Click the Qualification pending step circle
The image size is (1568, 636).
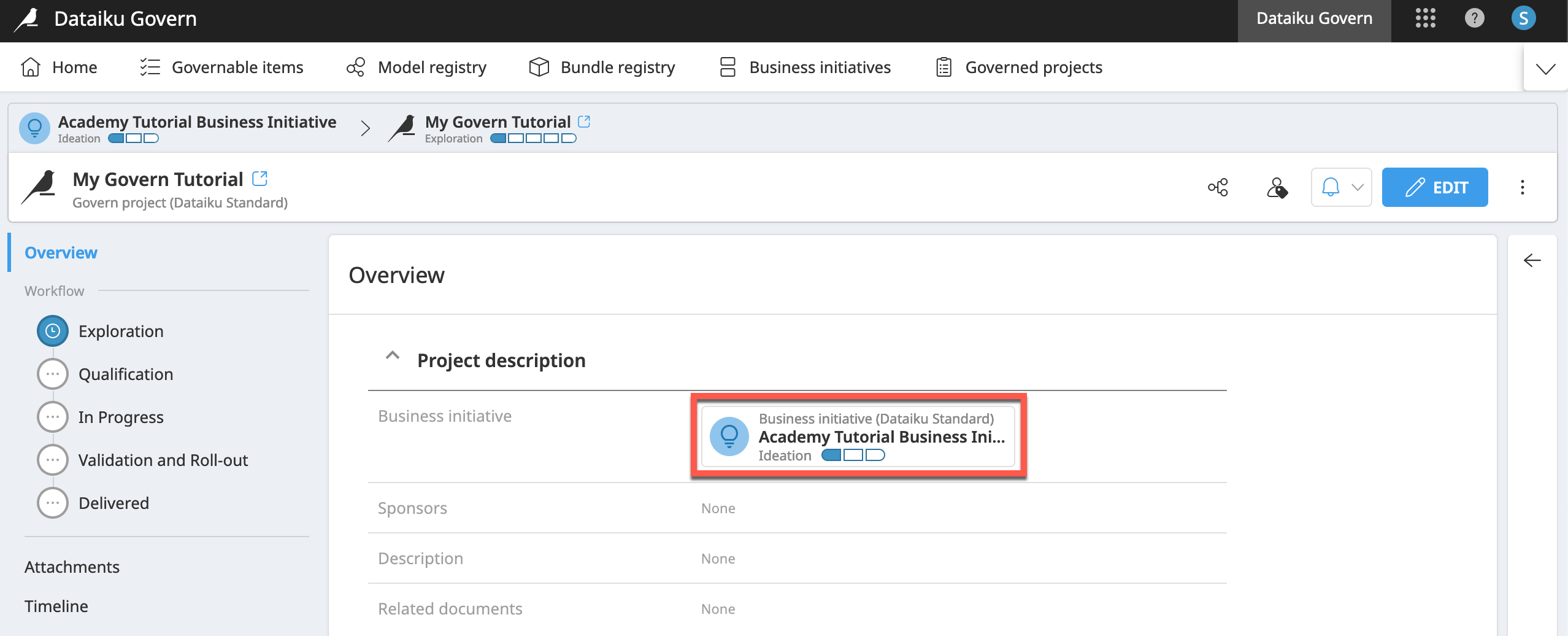[x=53, y=374]
